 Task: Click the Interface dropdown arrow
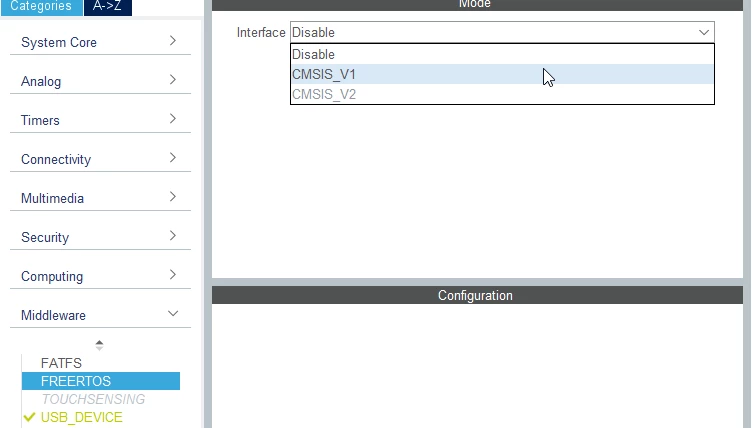tap(704, 33)
